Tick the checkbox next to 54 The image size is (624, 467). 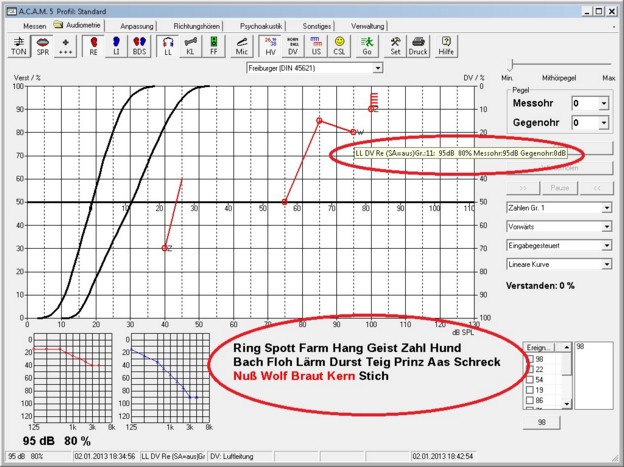pyautogui.click(x=530, y=380)
